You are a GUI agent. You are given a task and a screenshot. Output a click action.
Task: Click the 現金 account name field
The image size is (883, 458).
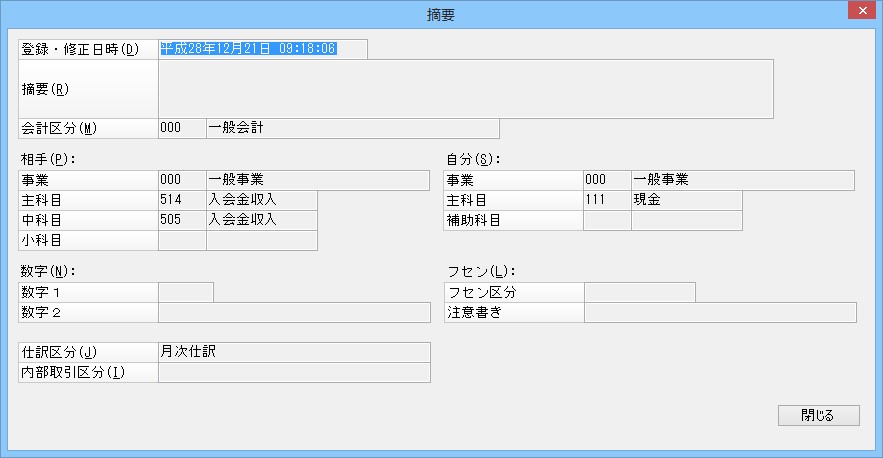click(686, 200)
